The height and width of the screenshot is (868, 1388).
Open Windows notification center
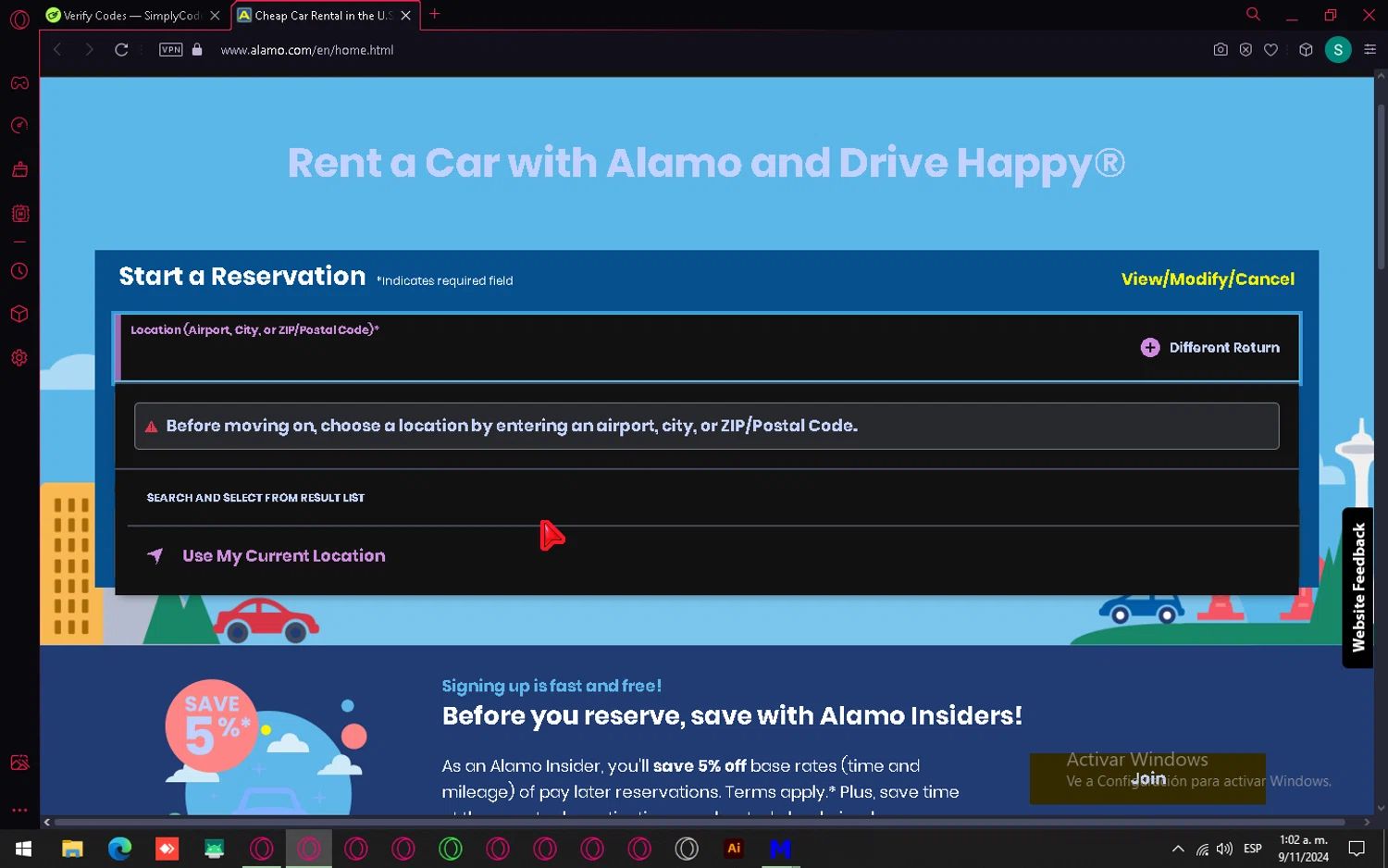1357,849
